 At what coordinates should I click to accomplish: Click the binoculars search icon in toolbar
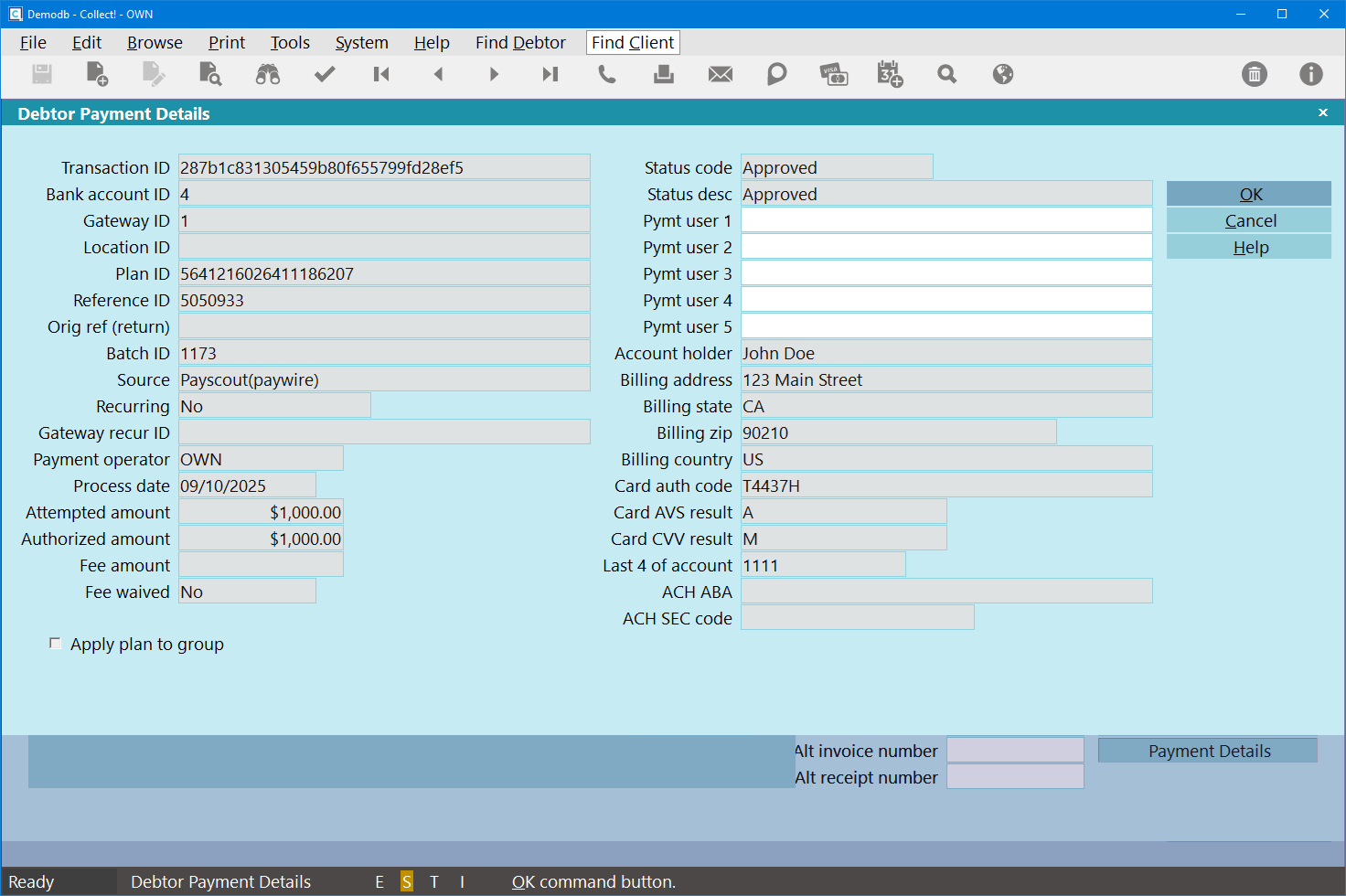268,75
